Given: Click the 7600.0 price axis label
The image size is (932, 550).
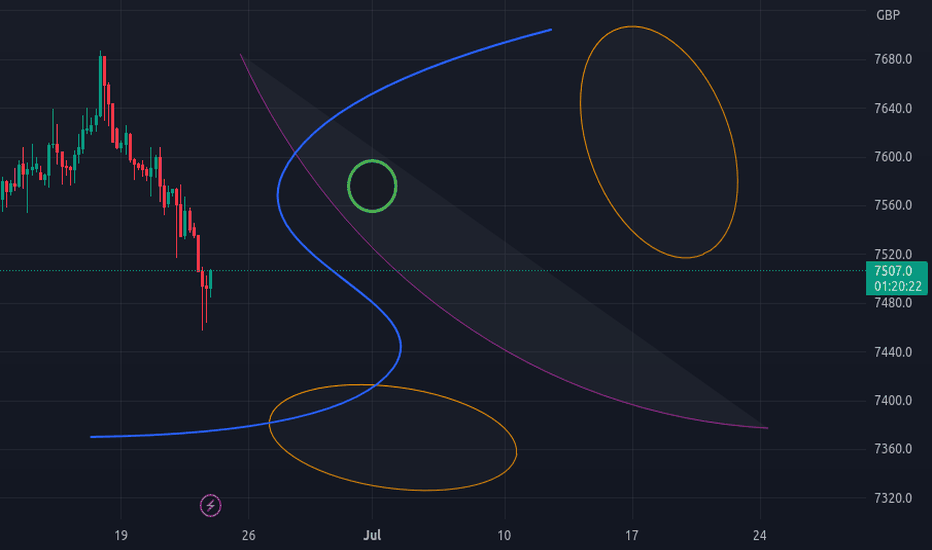Looking at the screenshot, I should (x=893, y=156).
